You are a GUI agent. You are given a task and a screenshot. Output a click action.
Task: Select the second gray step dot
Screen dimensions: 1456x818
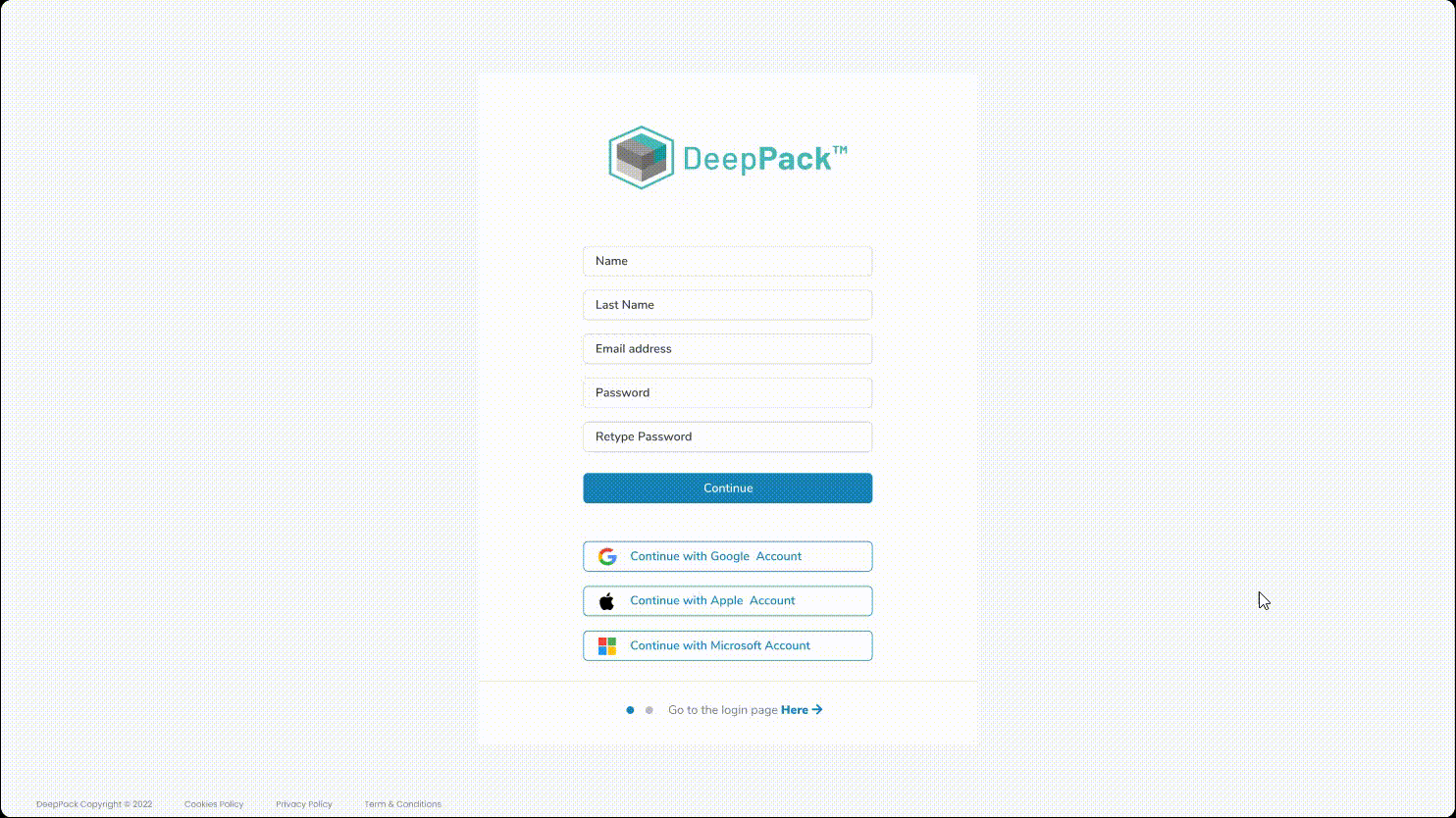pos(650,710)
